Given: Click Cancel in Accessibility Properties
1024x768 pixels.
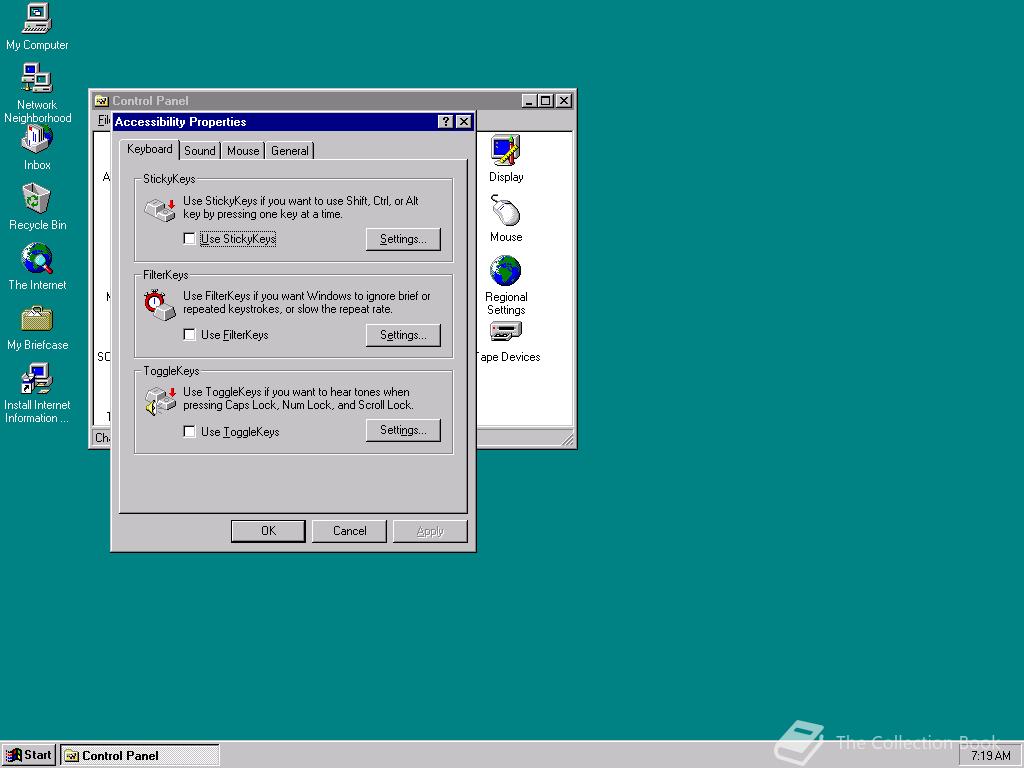Looking at the screenshot, I should 349,531.
